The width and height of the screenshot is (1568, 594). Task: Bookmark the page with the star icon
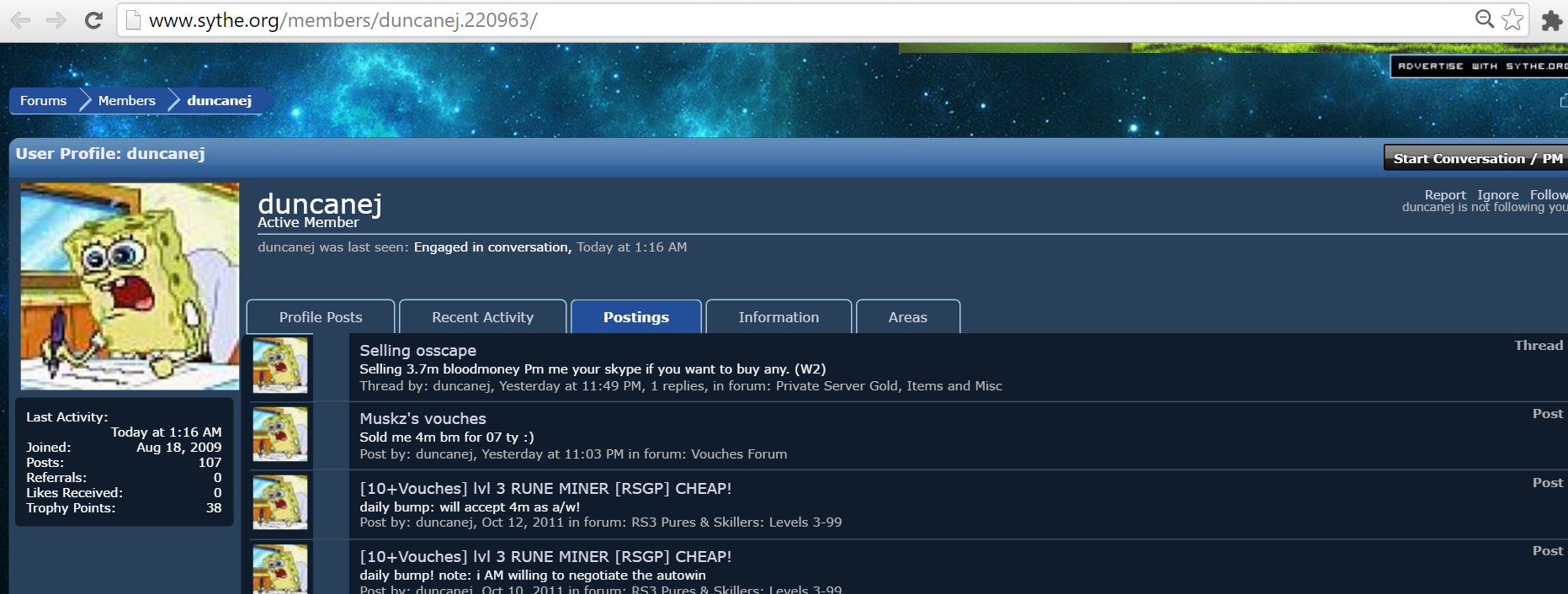1512,19
